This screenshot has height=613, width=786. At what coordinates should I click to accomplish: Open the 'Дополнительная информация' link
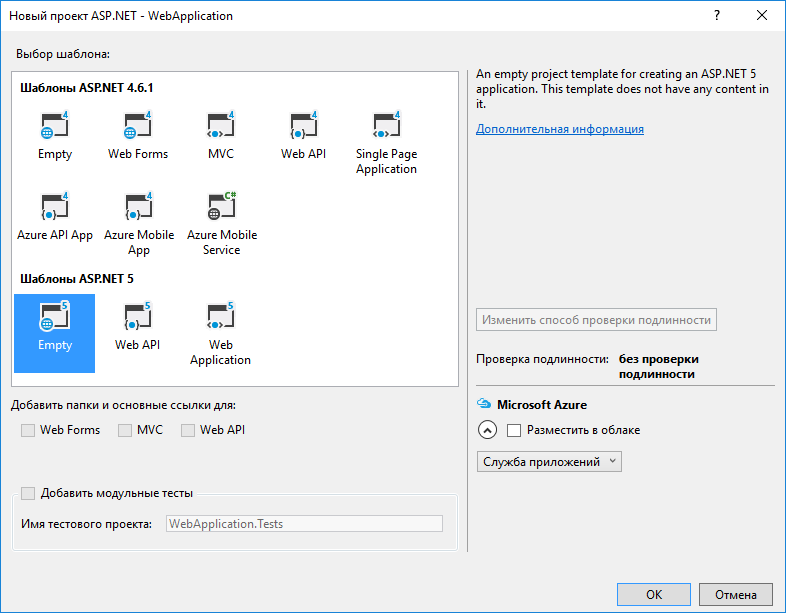(x=560, y=129)
